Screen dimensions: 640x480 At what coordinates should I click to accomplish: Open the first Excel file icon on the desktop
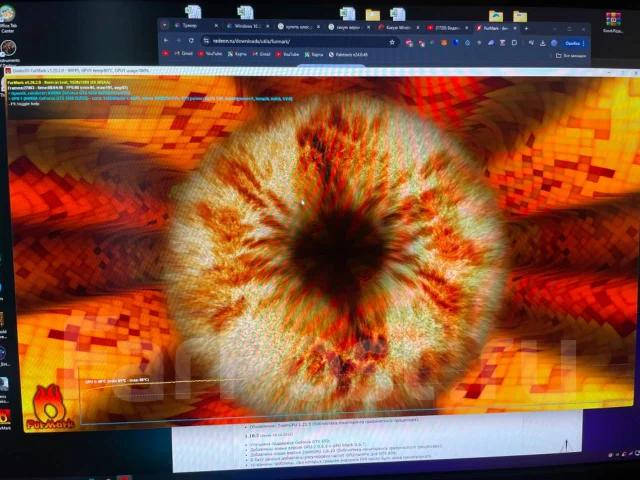click(x=193, y=11)
